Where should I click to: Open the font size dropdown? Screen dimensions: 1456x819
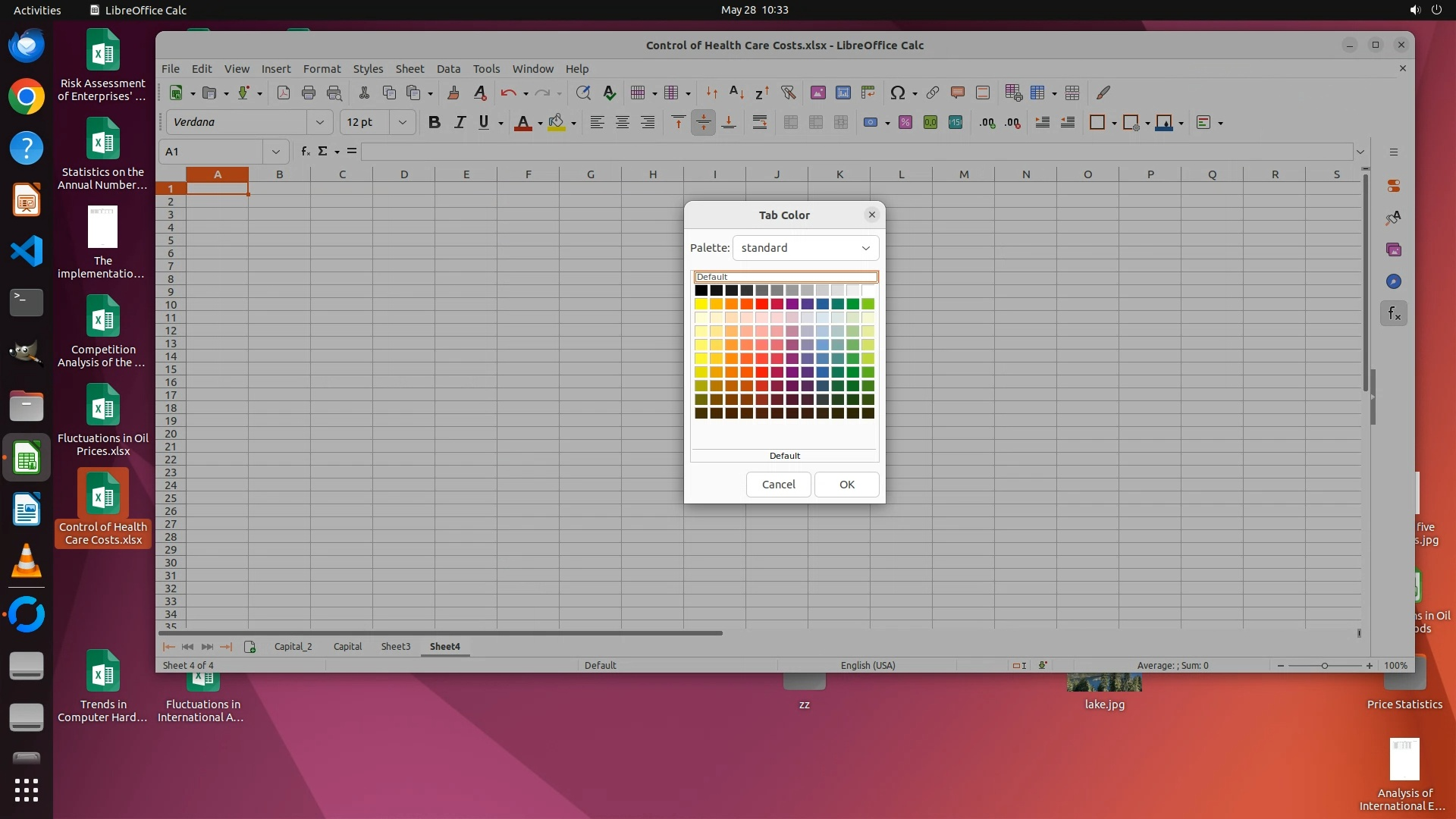tap(403, 123)
